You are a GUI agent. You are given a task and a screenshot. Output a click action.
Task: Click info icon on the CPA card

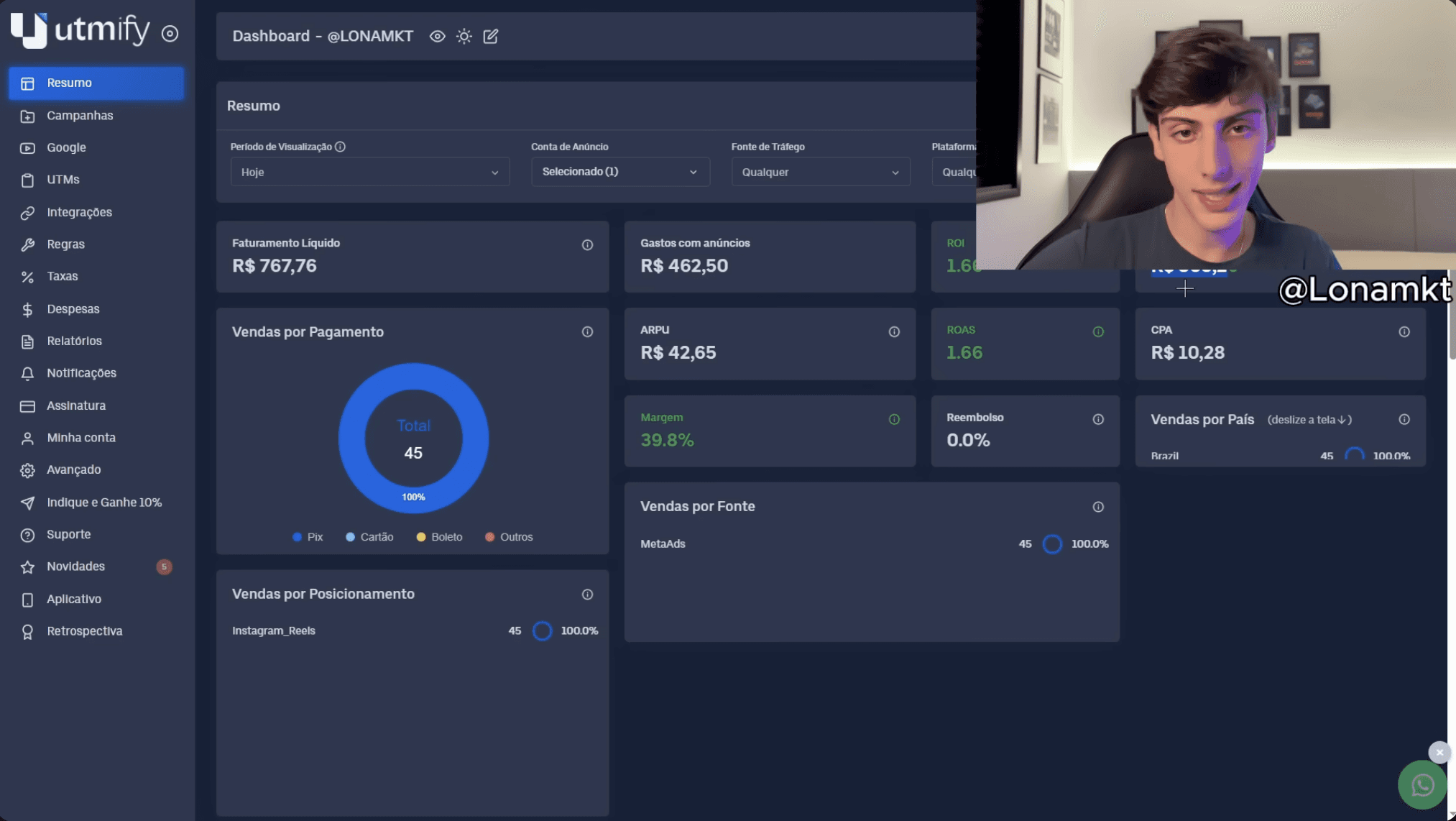1404,331
